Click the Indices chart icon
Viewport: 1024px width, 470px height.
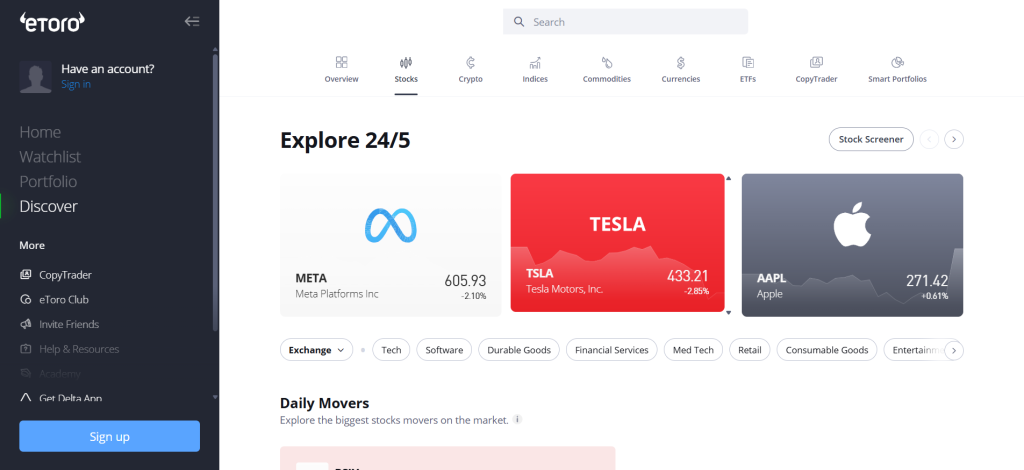click(x=535, y=63)
